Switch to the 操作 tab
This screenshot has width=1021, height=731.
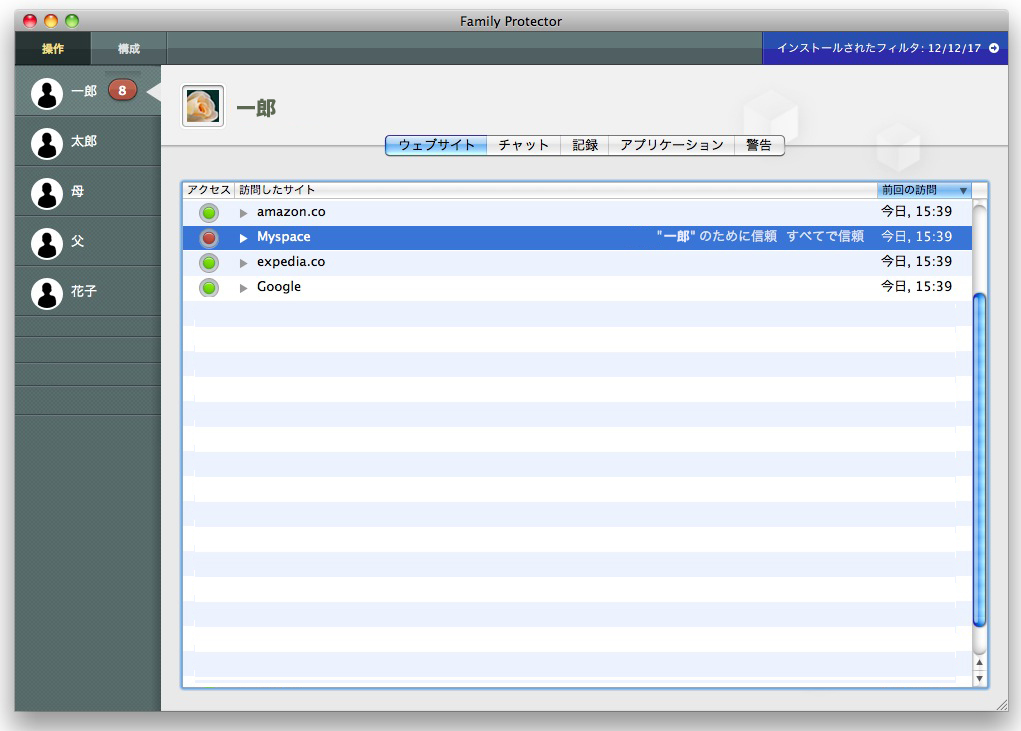point(53,48)
